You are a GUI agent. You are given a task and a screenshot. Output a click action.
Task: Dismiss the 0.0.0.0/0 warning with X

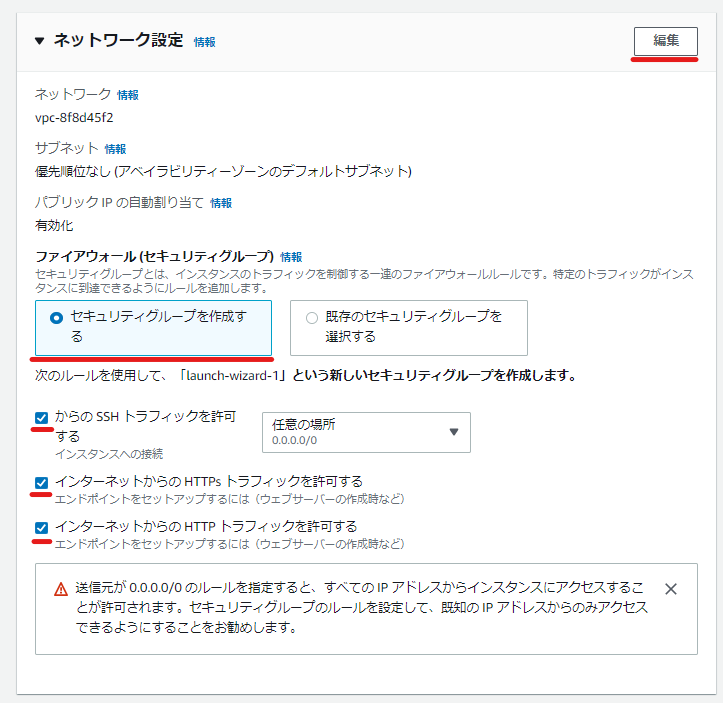(671, 589)
